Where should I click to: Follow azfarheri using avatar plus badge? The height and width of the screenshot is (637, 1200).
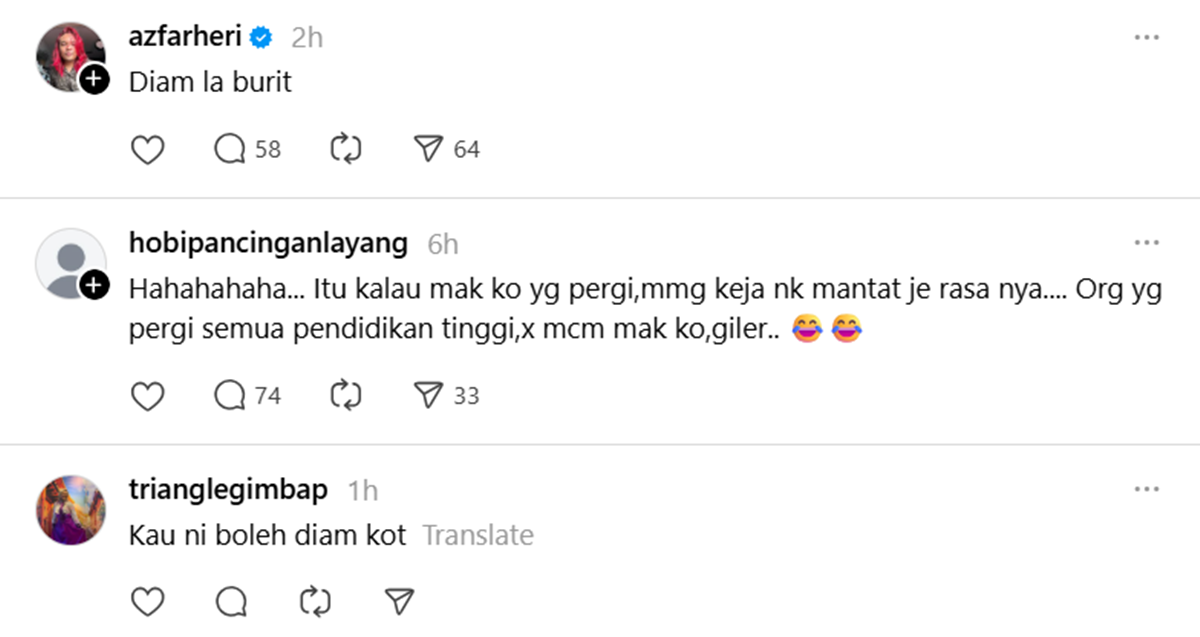point(94,80)
